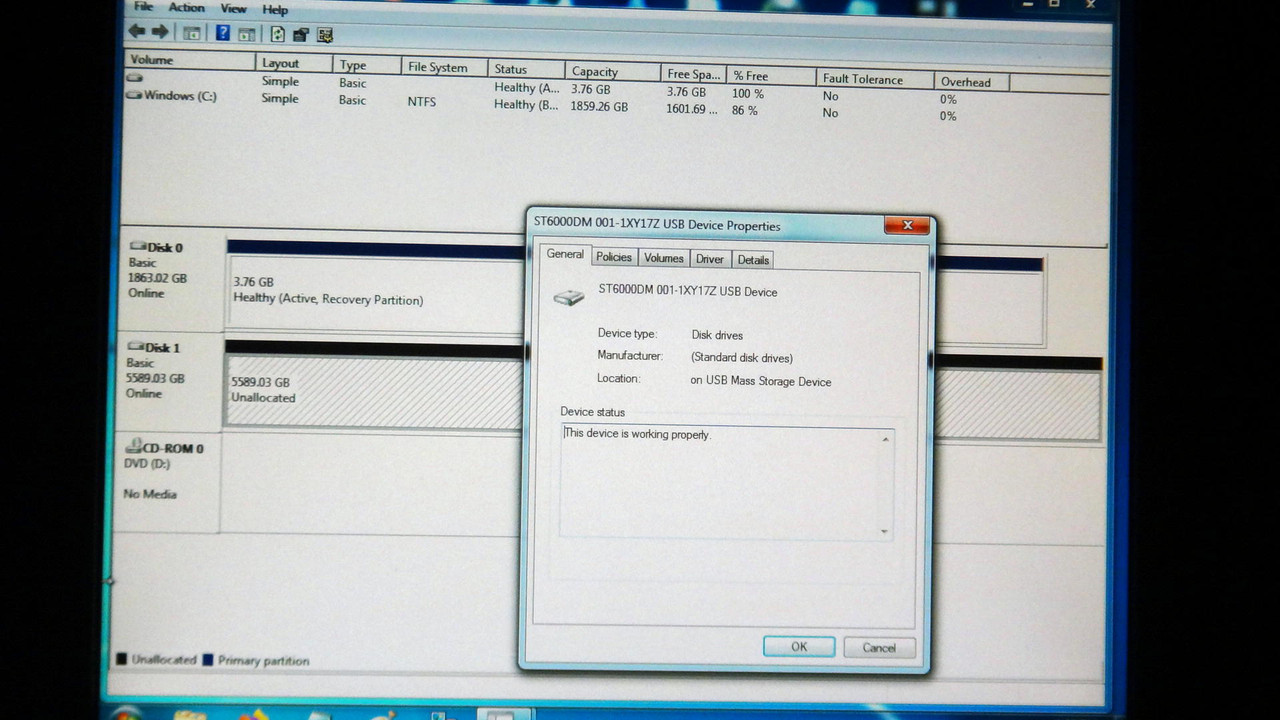The image size is (1280, 720).
Task: Click the 86 % free cell
Action: pyautogui.click(x=745, y=110)
